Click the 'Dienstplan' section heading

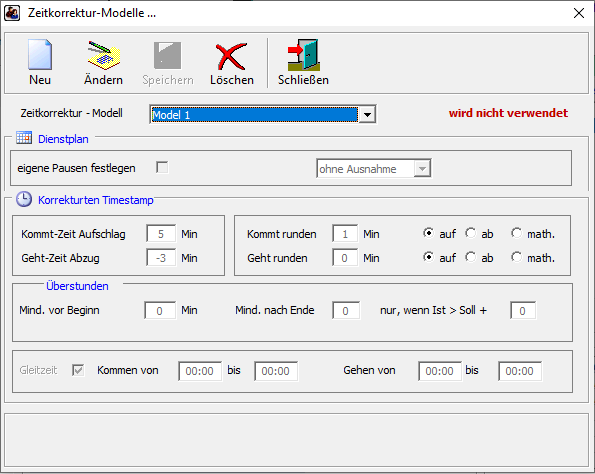(x=63, y=139)
